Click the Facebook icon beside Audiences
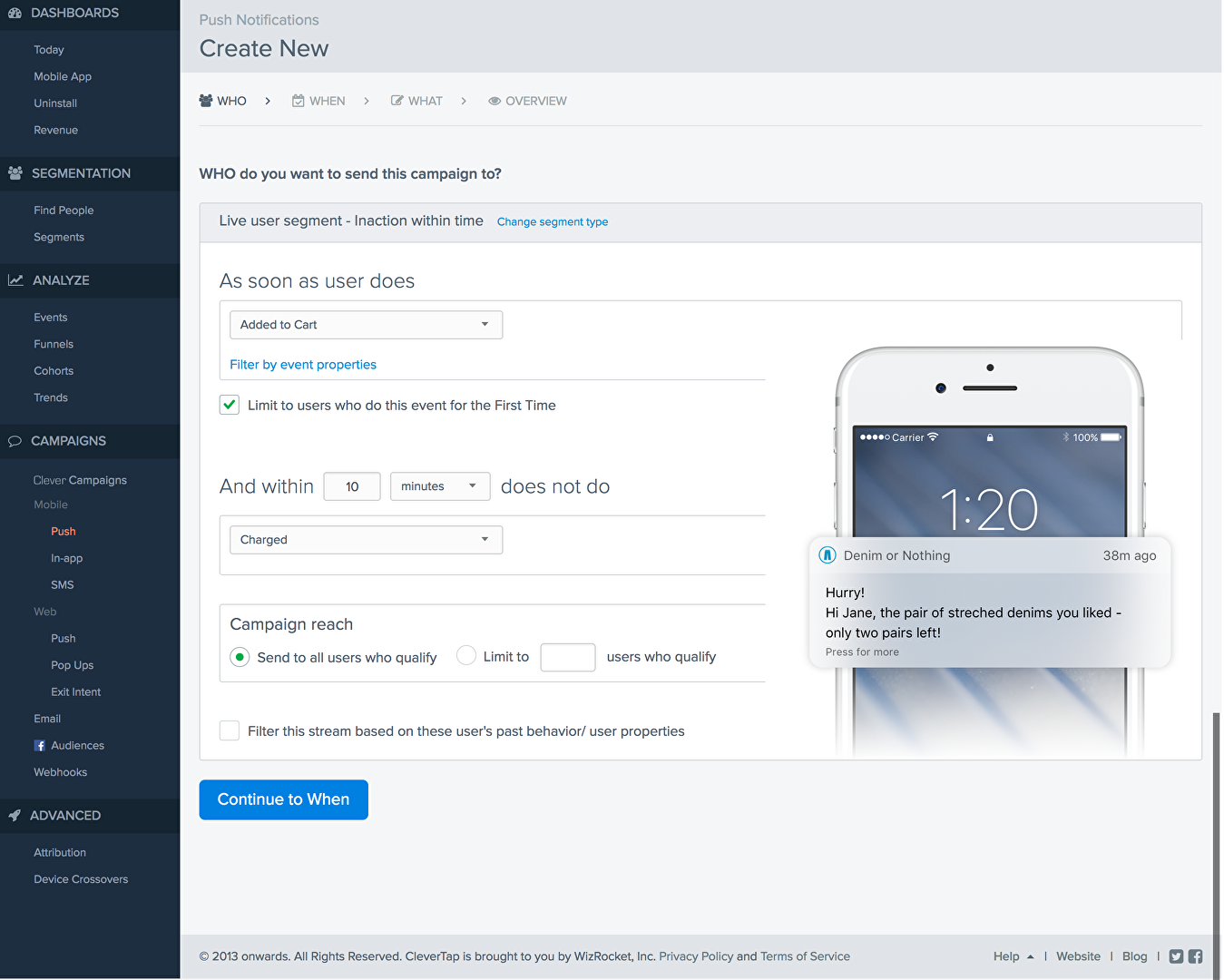The width and height of the screenshot is (1224, 980). [x=40, y=746]
